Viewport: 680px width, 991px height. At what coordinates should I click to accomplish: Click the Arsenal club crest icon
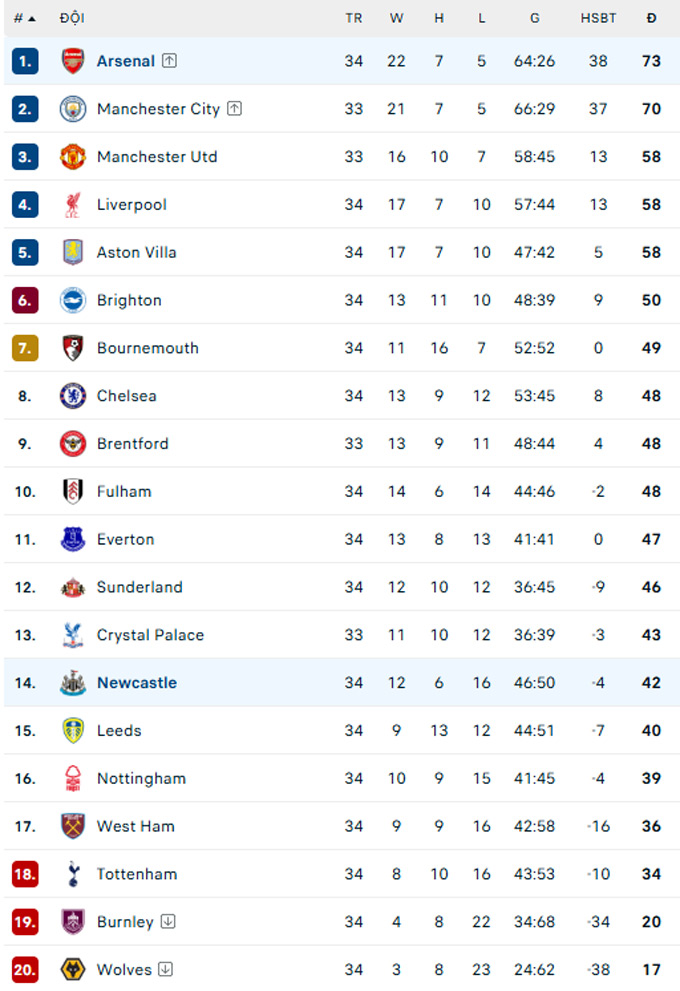point(73,61)
